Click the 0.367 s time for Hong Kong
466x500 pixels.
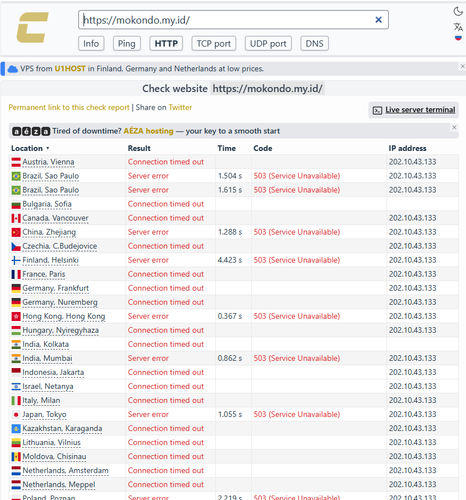coord(230,316)
